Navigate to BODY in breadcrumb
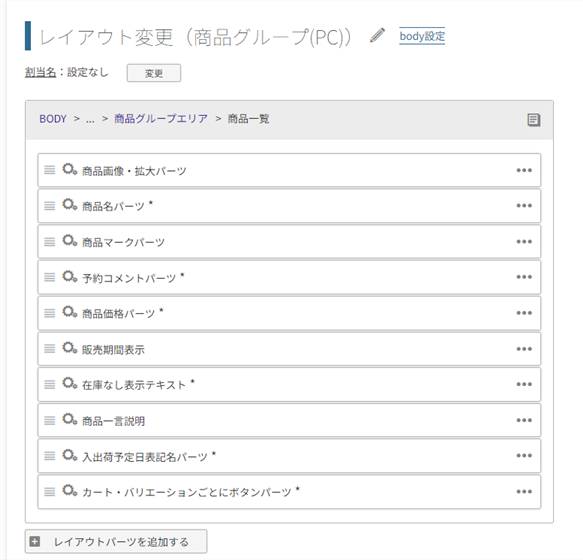The height and width of the screenshot is (560, 583). [53, 119]
